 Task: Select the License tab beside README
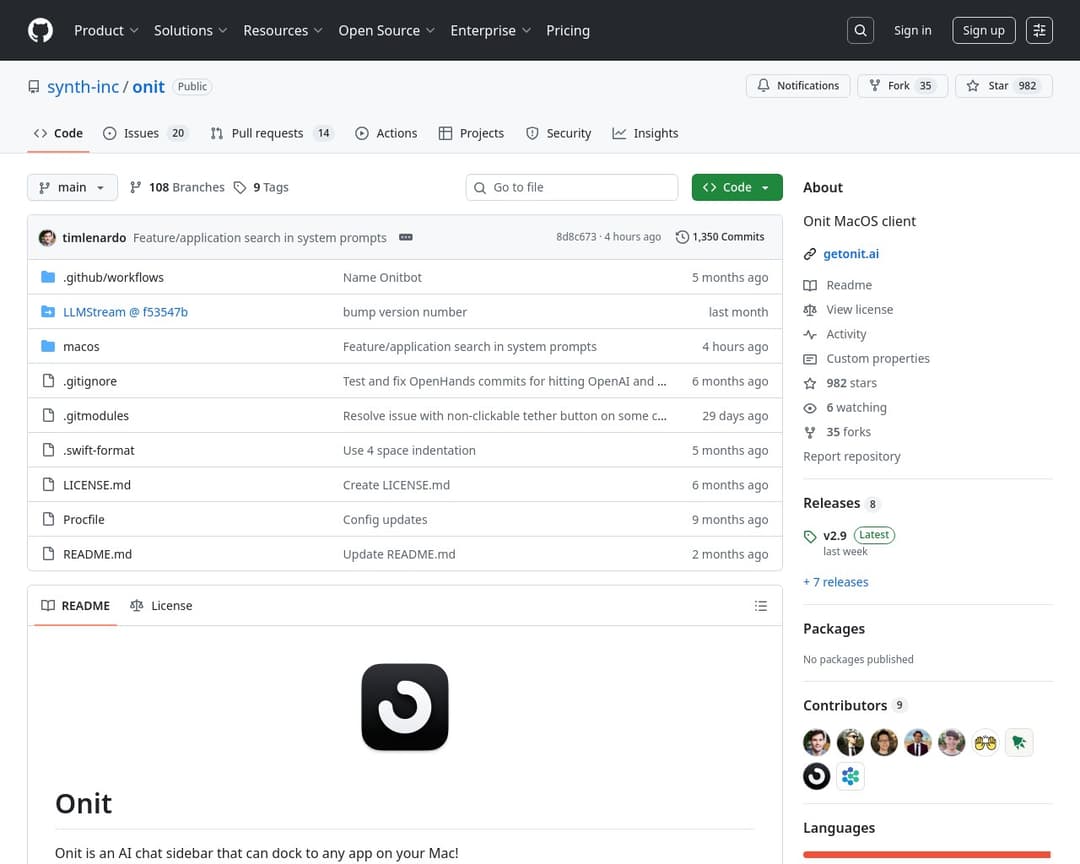(161, 606)
